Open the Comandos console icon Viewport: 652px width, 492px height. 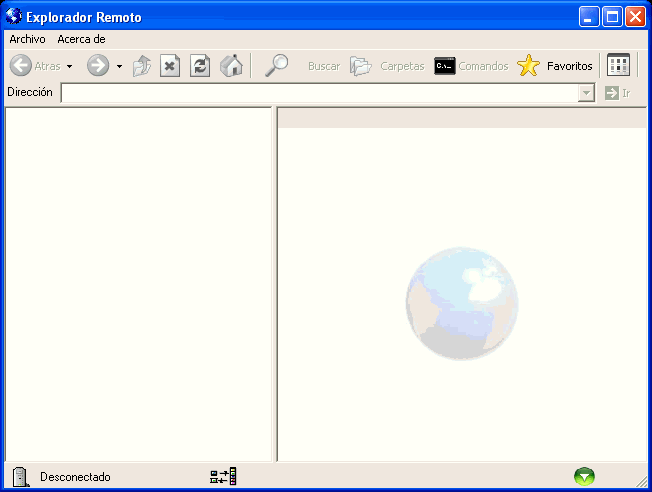click(x=445, y=66)
